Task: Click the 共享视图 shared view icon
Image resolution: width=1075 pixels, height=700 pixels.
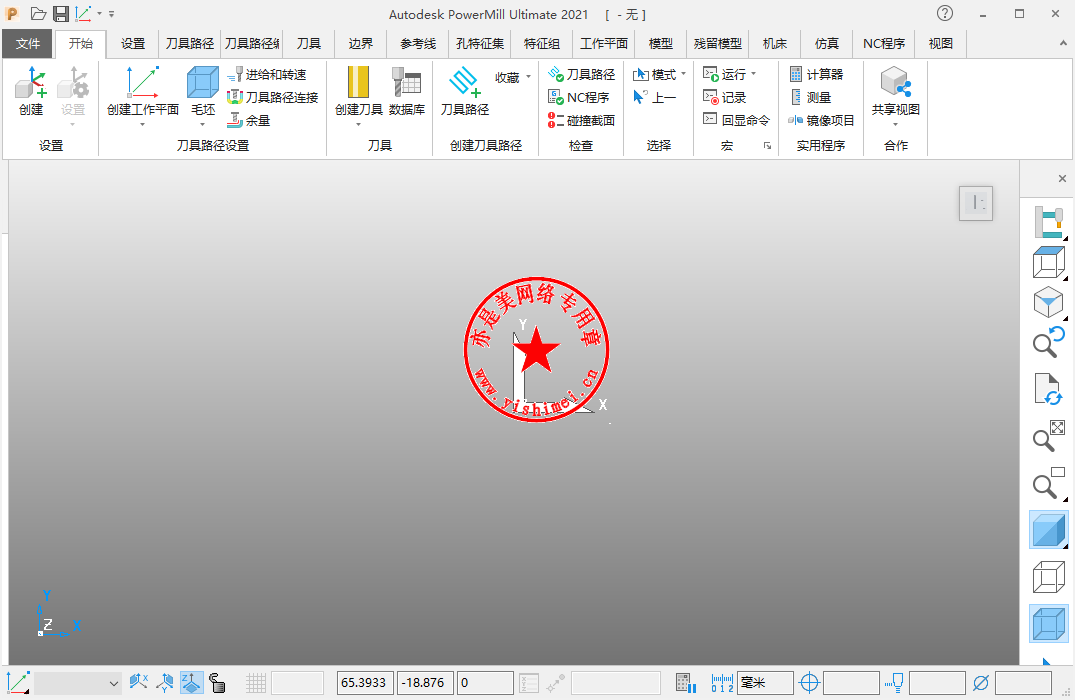Action: click(x=895, y=84)
